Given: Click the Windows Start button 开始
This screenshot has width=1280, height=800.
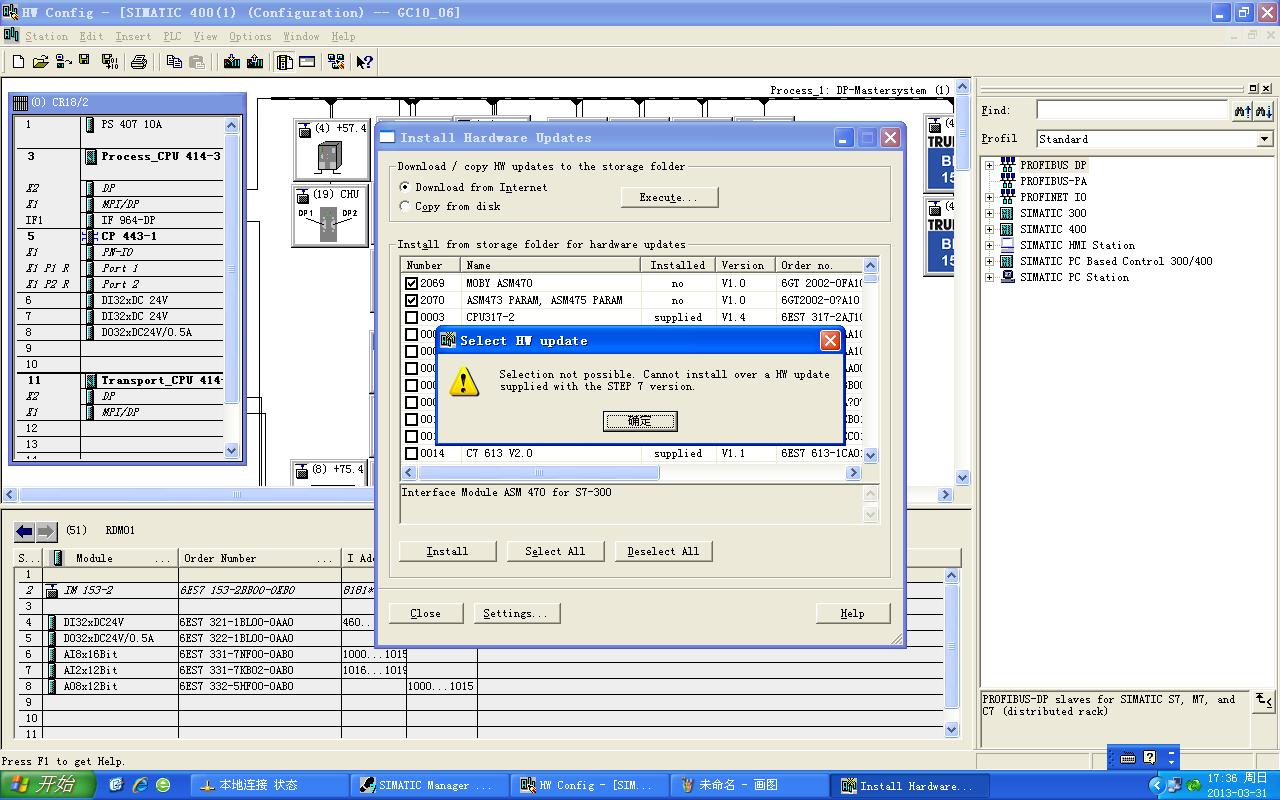Looking at the screenshot, I should coord(48,784).
